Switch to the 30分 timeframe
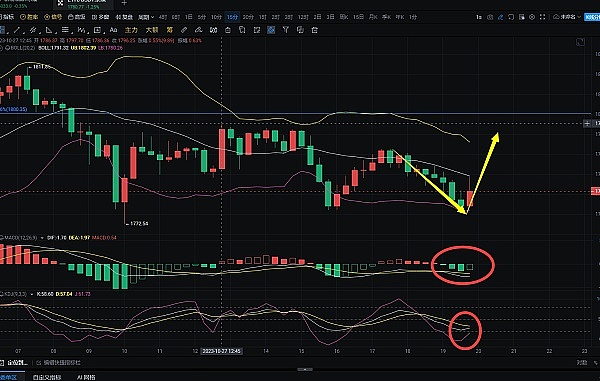 [x=248, y=17]
